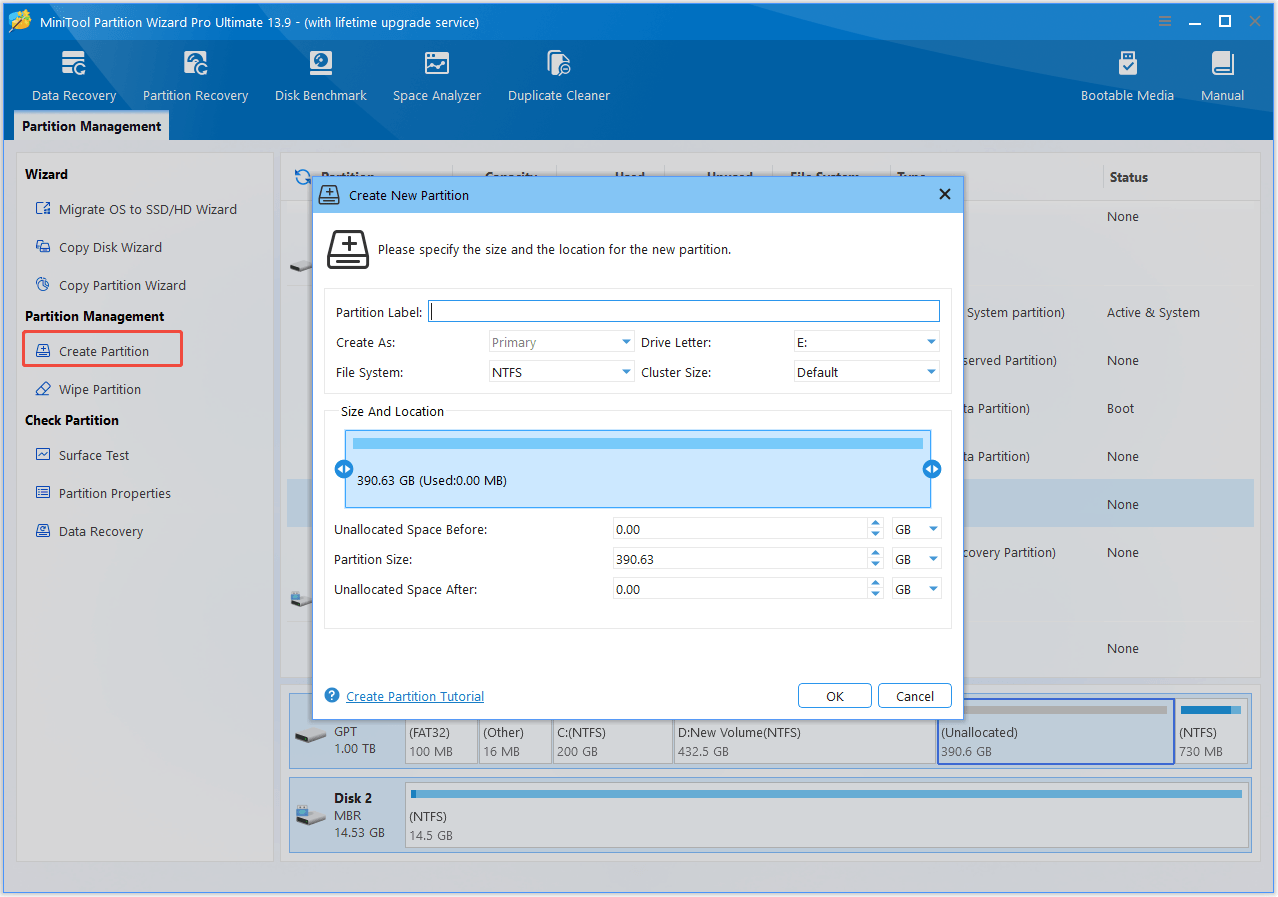The width and height of the screenshot is (1278, 897).
Task: Run Surface Test from sidebar
Action: click(82, 455)
